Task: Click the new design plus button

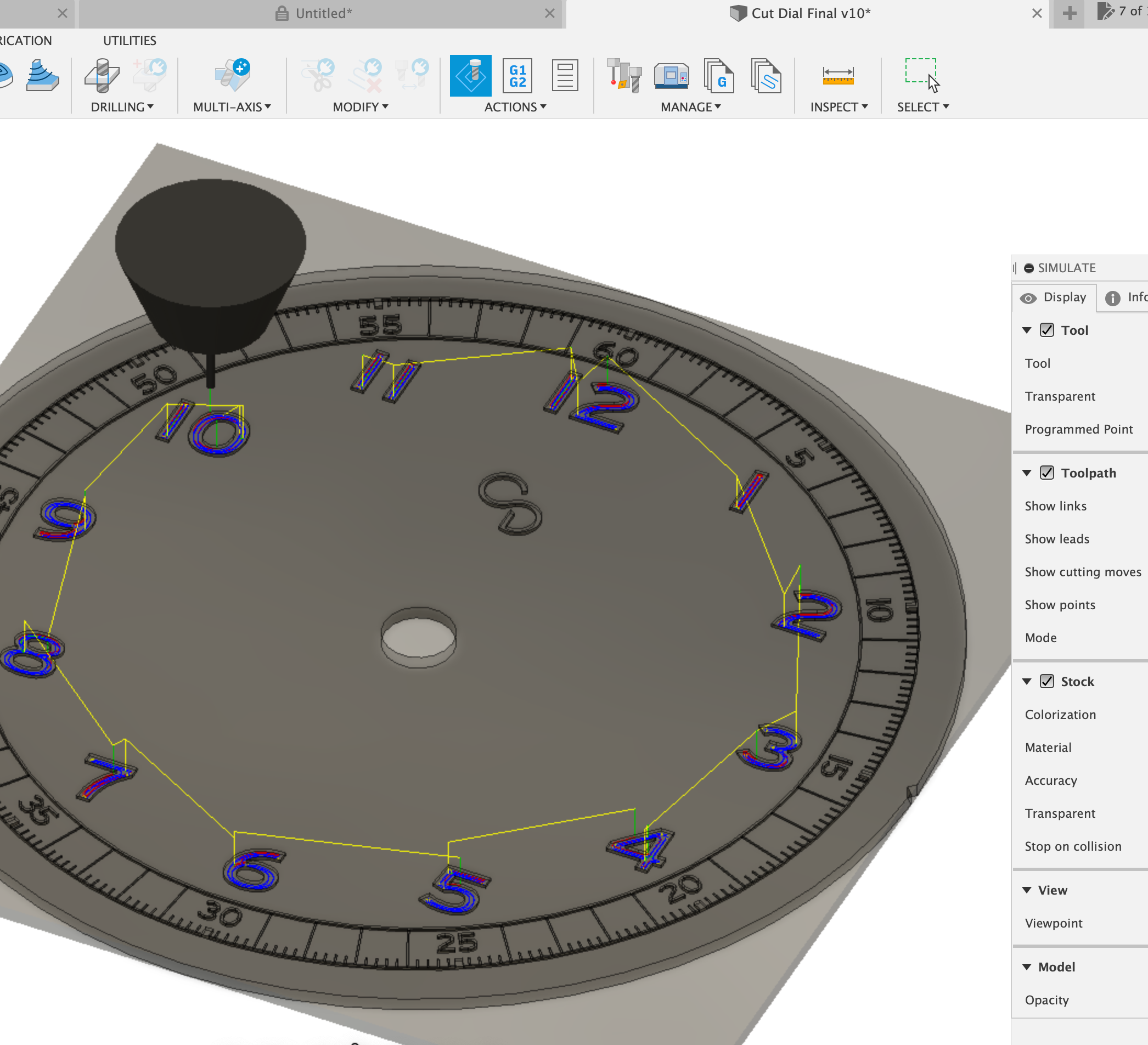Action: [x=1069, y=14]
